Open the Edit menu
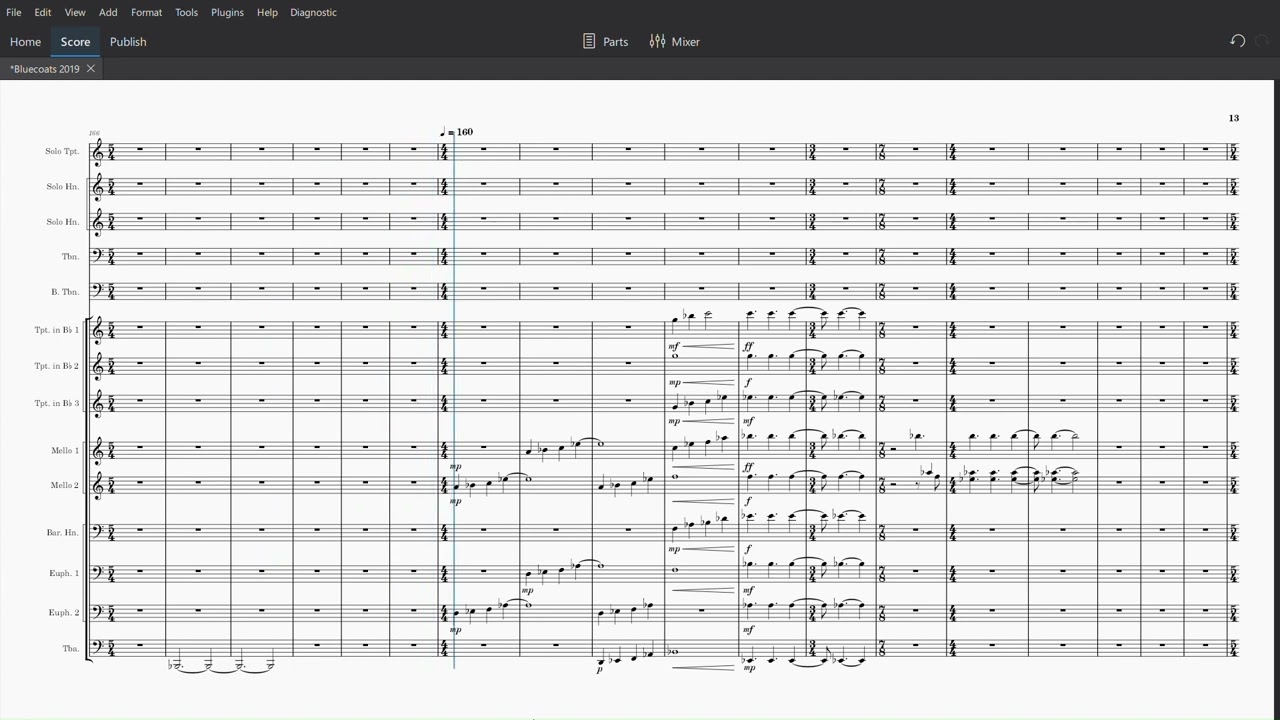Viewport: 1280px width, 720px height. (43, 12)
